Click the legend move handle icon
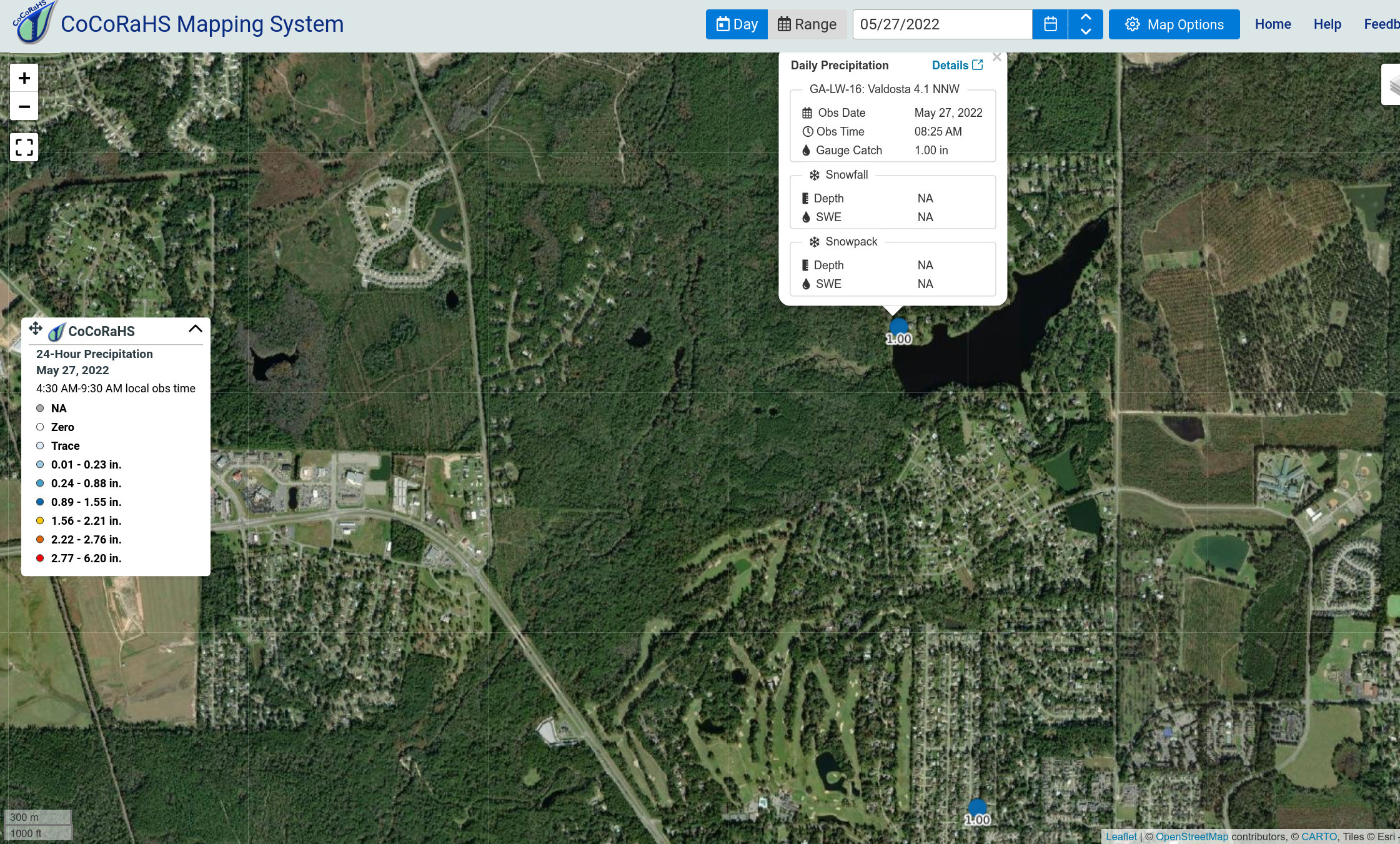This screenshot has height=844, width=1400. coord(36,329)
